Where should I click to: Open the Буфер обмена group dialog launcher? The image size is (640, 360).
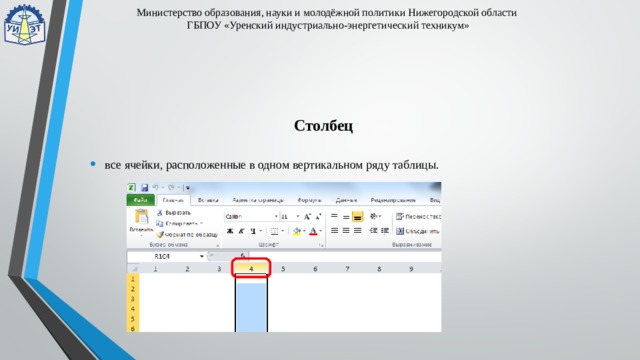coord(218,245)
